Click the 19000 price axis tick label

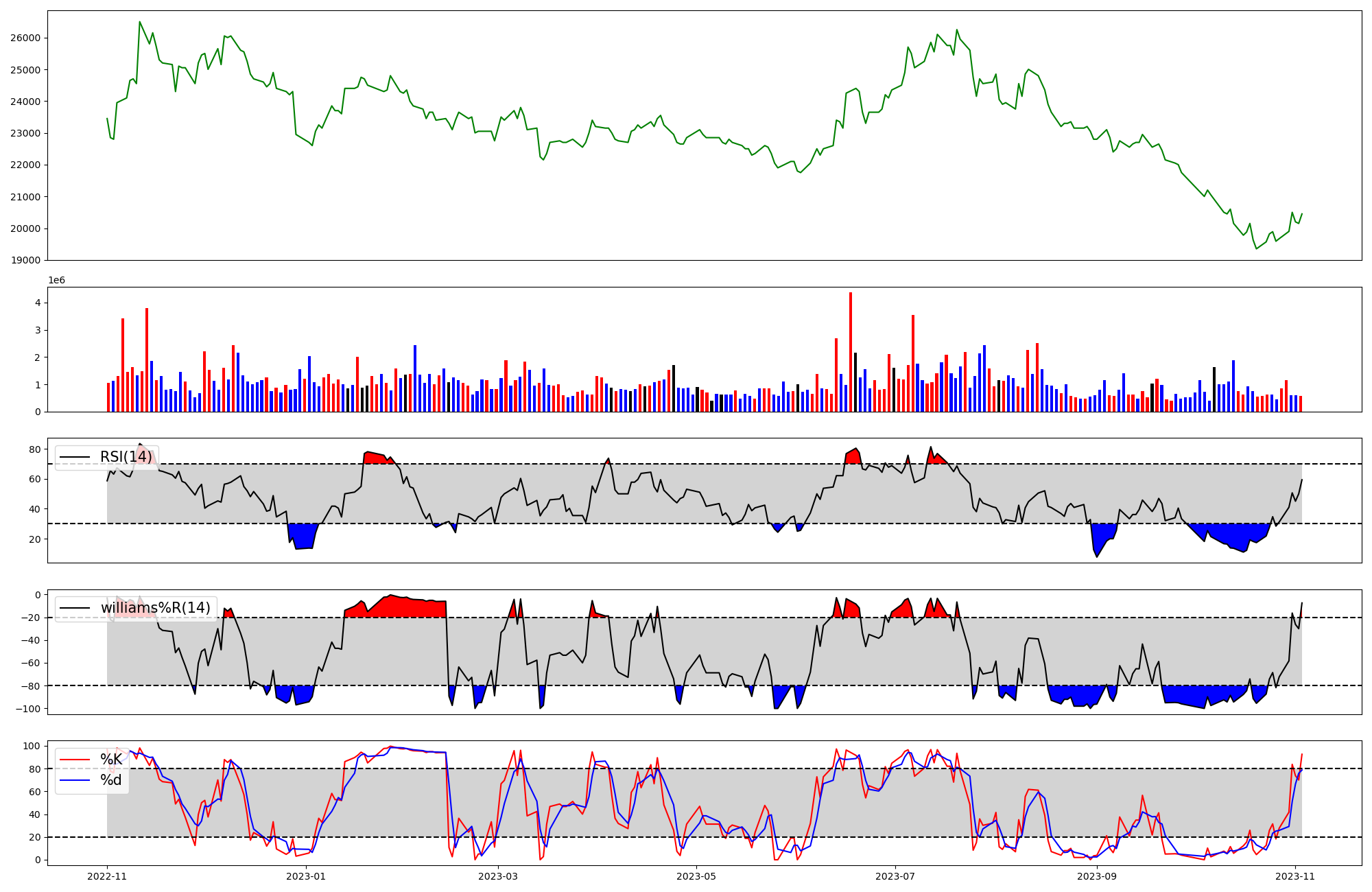point(25,260)
